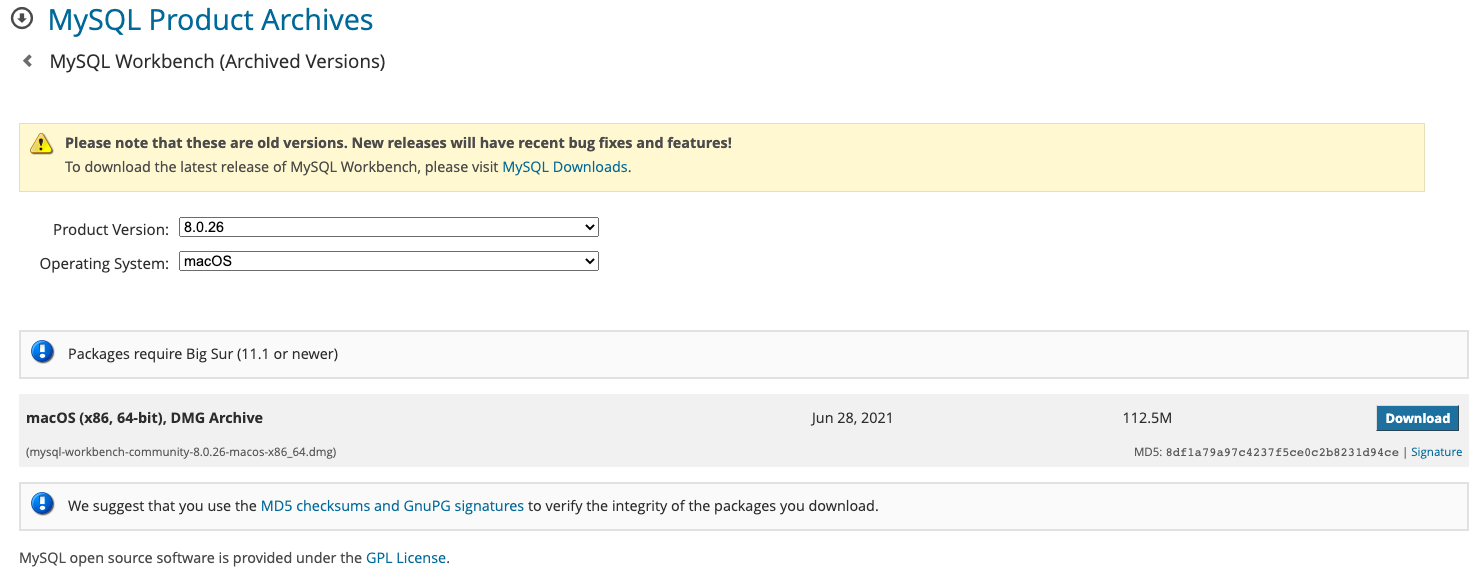
Task: Click the 112.5M file size
Action: [1147, 418]
